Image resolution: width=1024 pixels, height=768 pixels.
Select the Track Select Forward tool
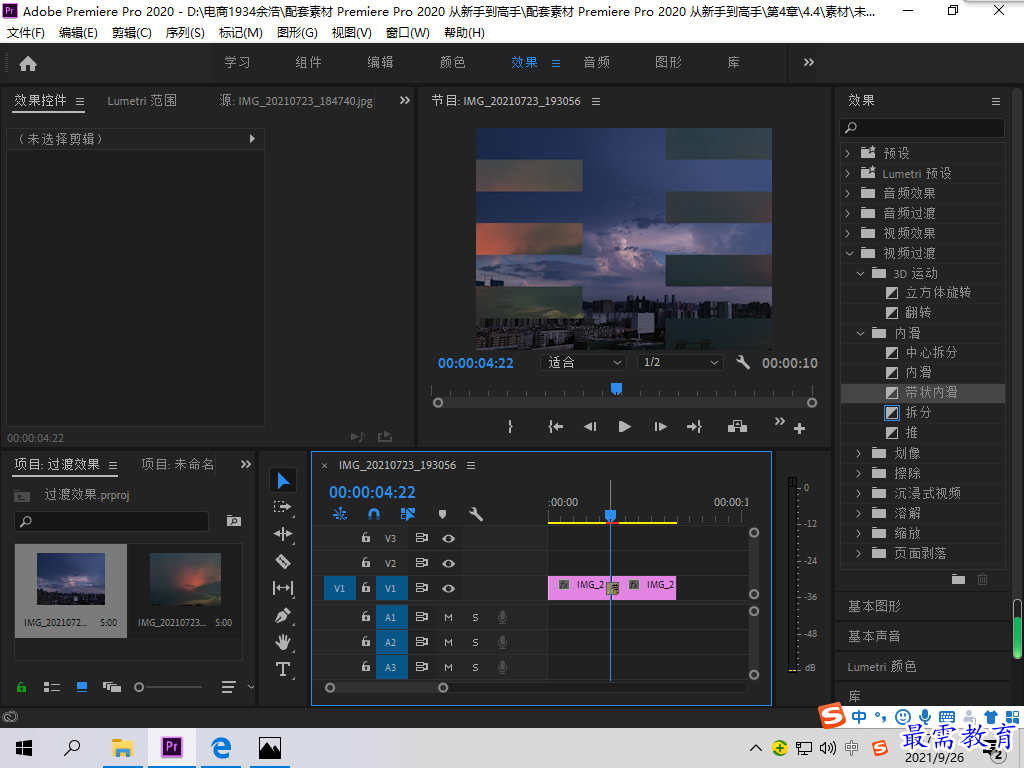point(283,507)
